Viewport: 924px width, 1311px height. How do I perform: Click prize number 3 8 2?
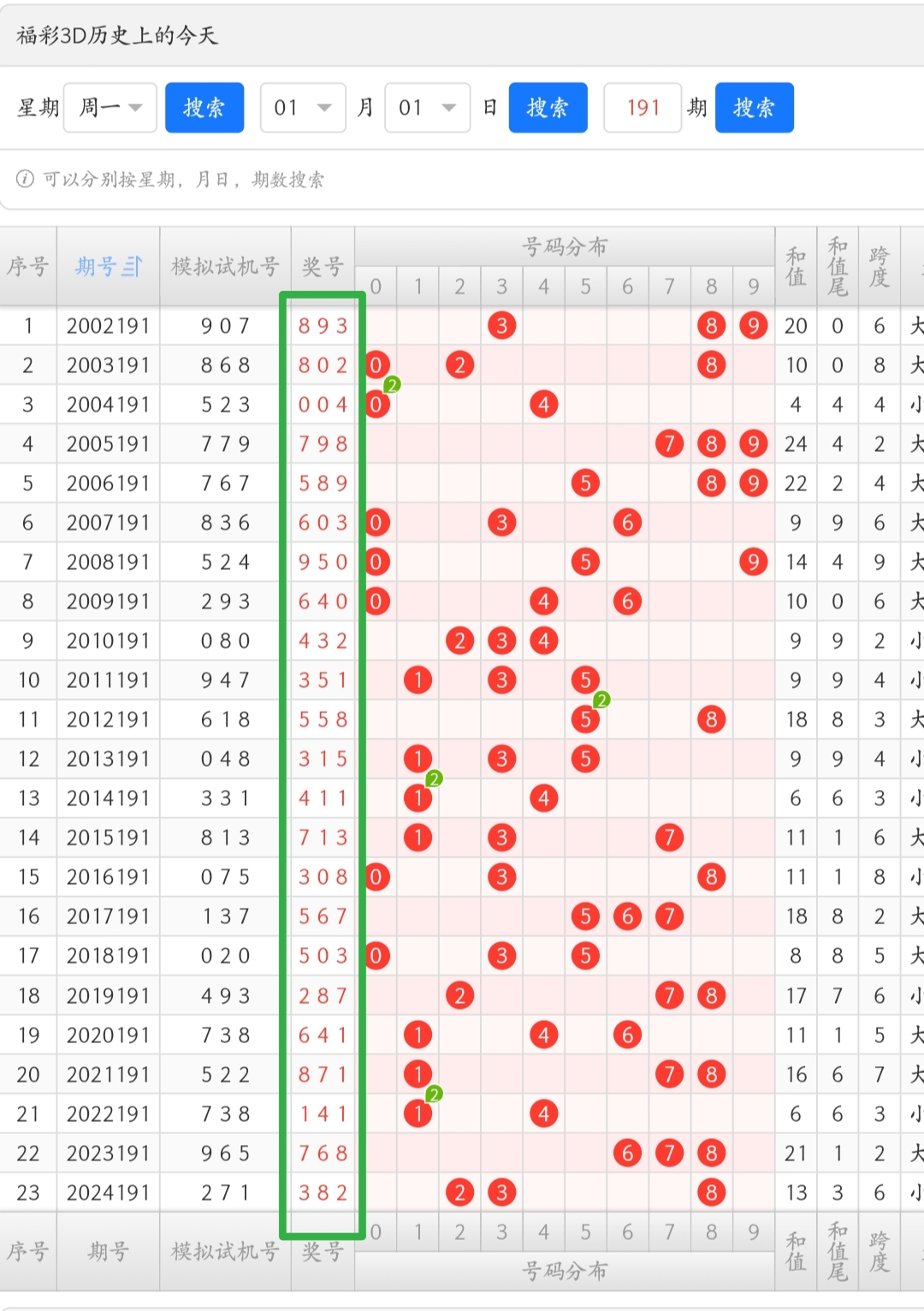click(323, 1193)
